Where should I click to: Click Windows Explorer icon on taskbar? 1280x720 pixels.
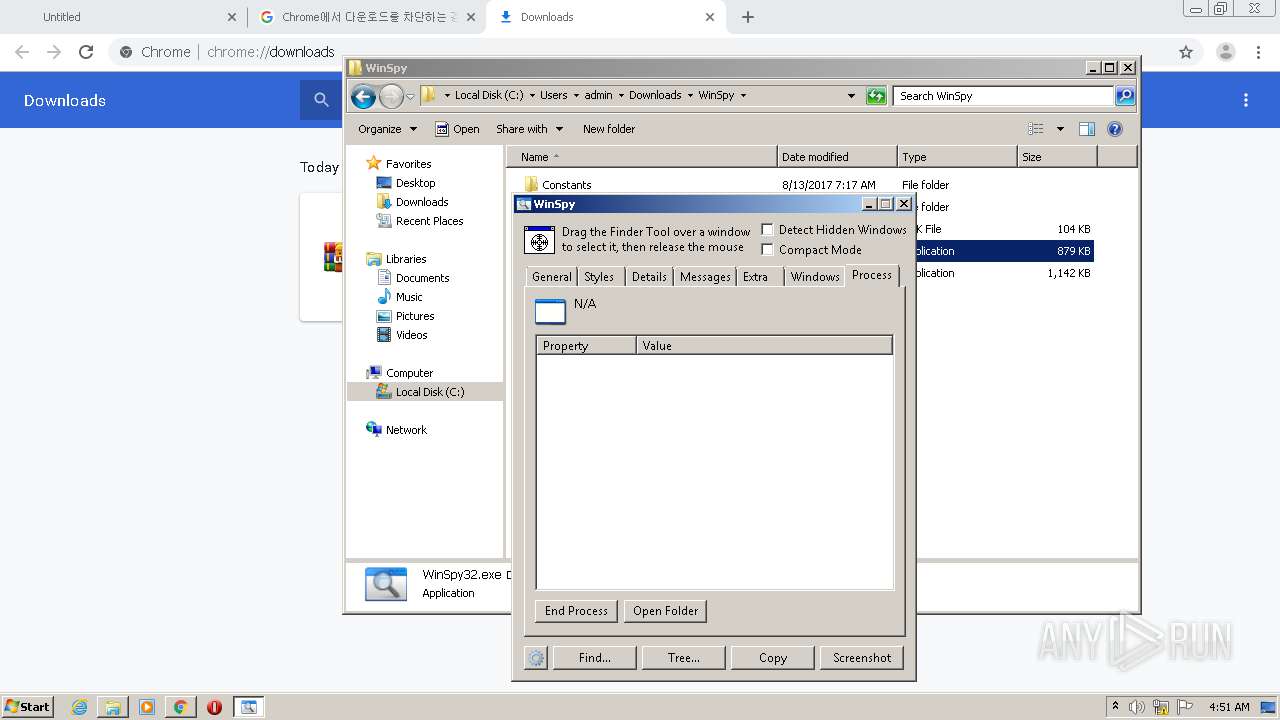[113, 707]
